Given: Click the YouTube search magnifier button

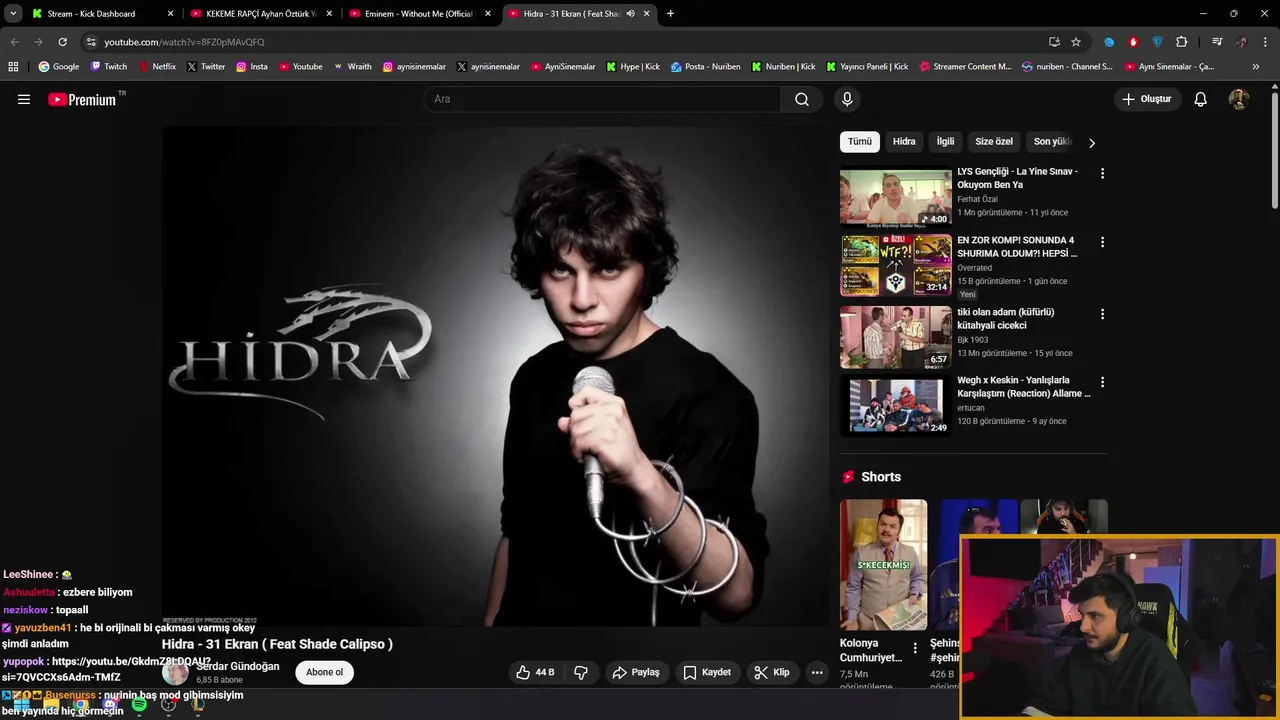Looking at the screenshot, I should click(x=802, y=99).
